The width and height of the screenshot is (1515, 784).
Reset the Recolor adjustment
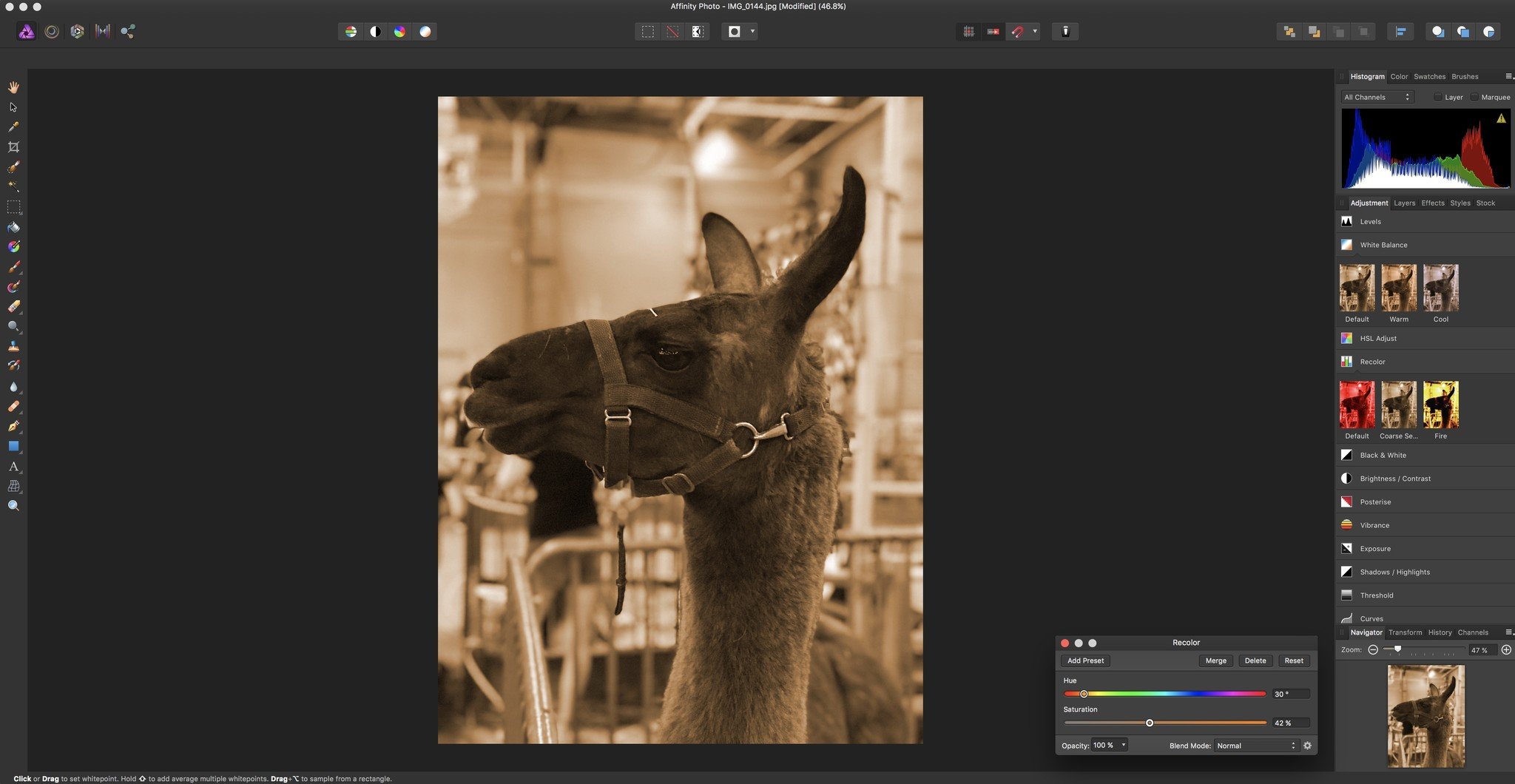(x=1294, y=660)
